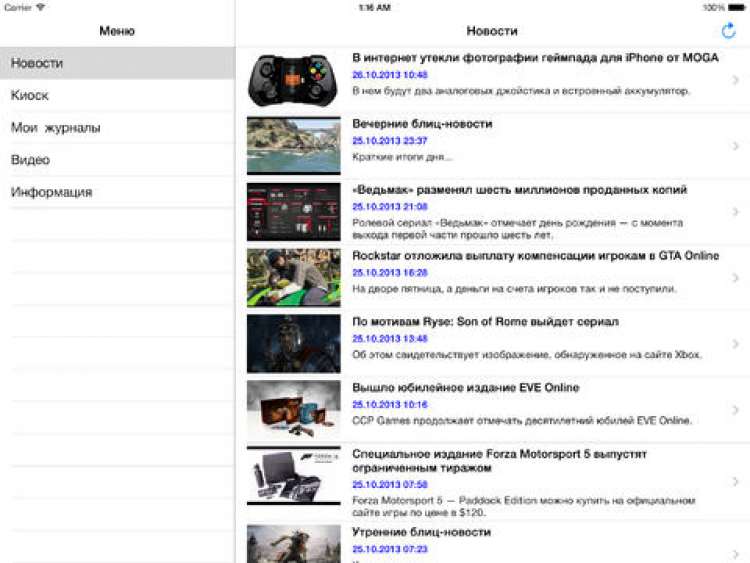The height and width of the screenshot is (563, 750).
Task: Tap the Меню panel title
Action: (117, 31)
